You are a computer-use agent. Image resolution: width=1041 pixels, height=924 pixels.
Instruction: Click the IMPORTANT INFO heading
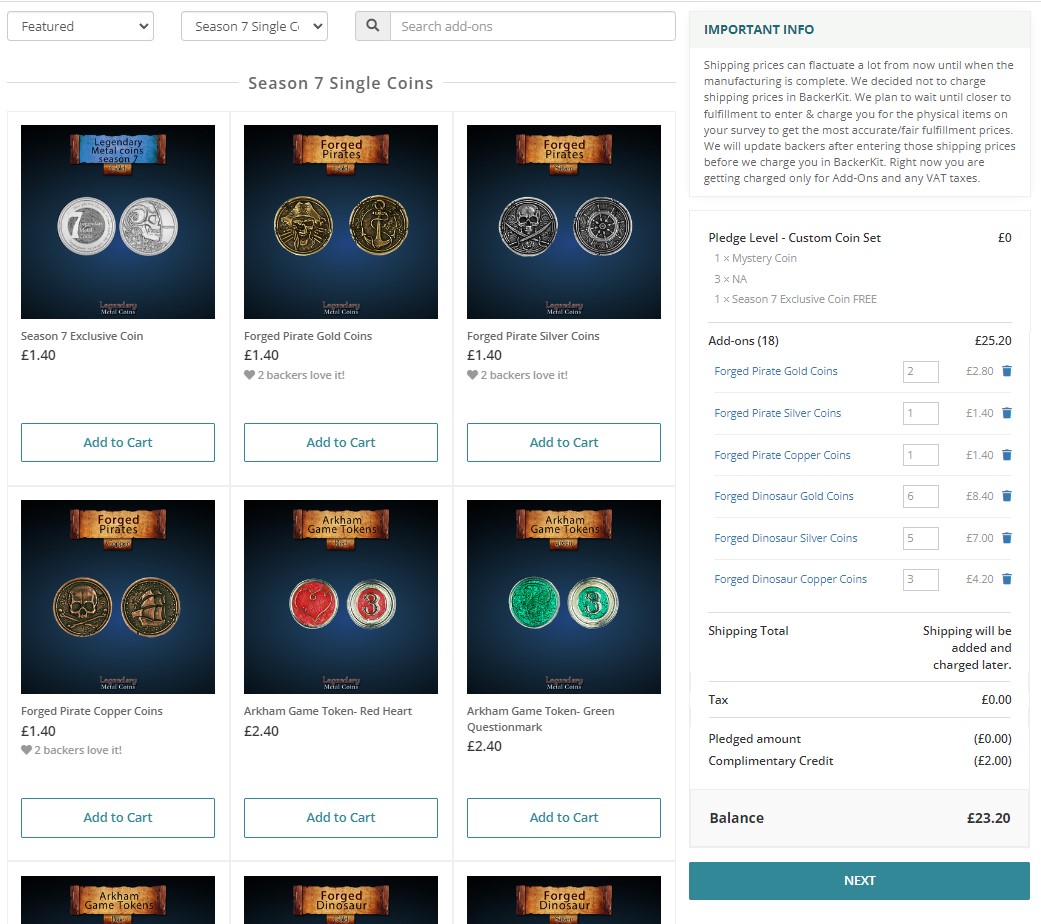pyautogui.click(x=758, y=29)
